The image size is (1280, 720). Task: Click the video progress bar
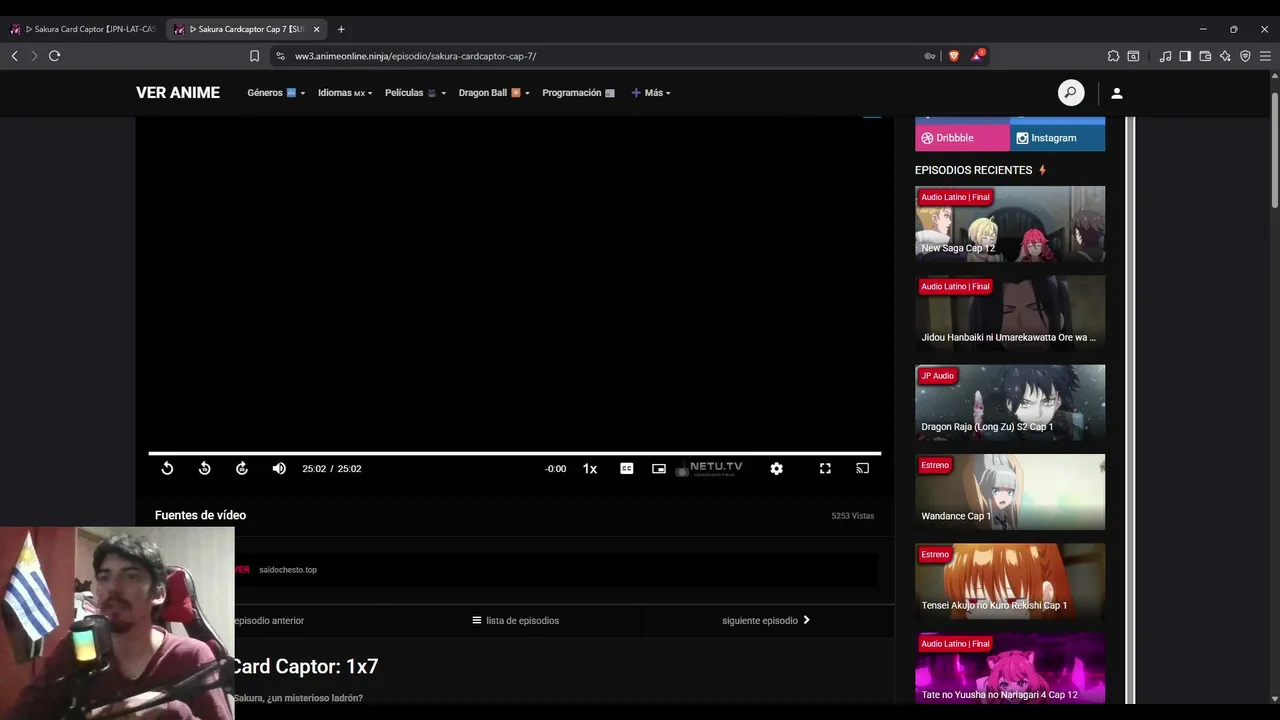click(x=514, y=453)
